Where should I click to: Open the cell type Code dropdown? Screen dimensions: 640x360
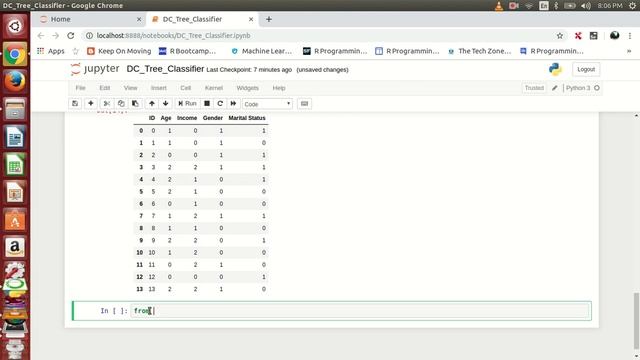coord(267,104)
